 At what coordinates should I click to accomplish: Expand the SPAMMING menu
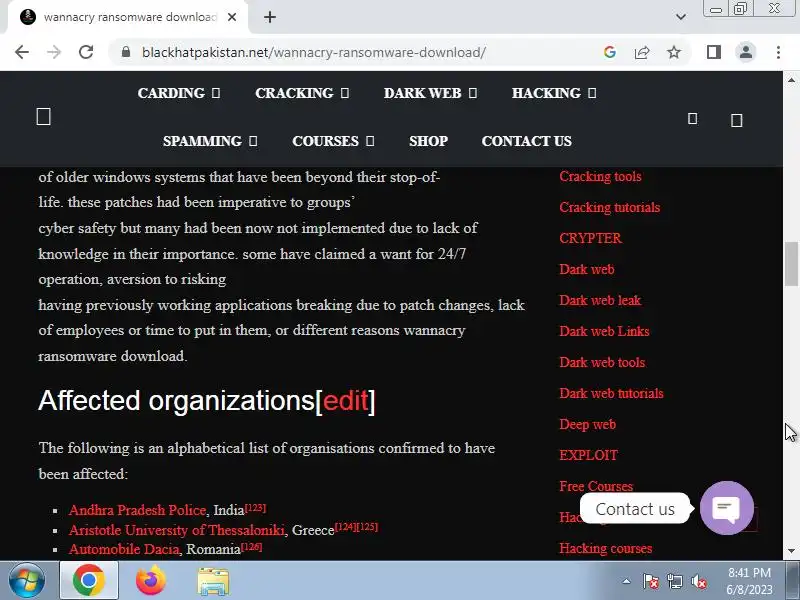(210, 141)
